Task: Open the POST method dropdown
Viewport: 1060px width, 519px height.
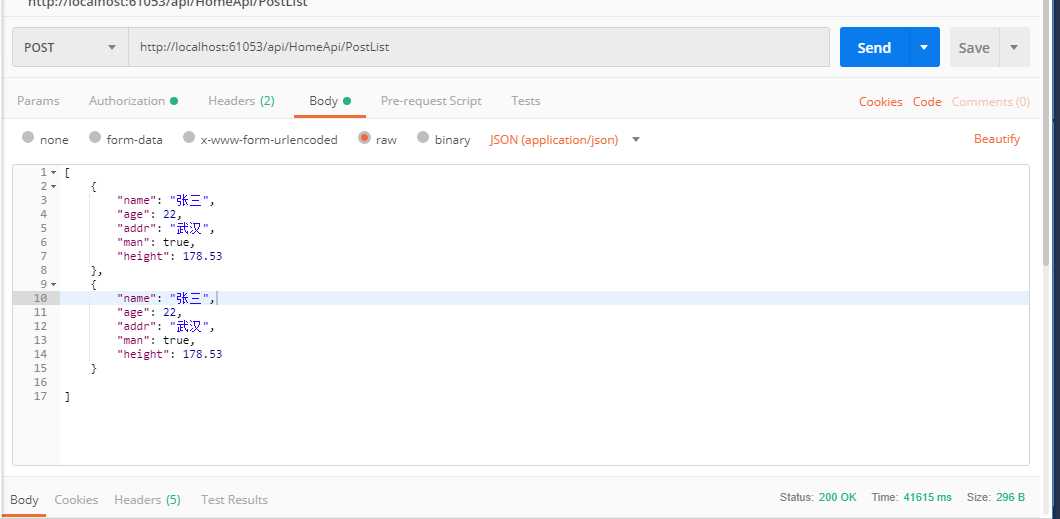Action: click(70, 47)
